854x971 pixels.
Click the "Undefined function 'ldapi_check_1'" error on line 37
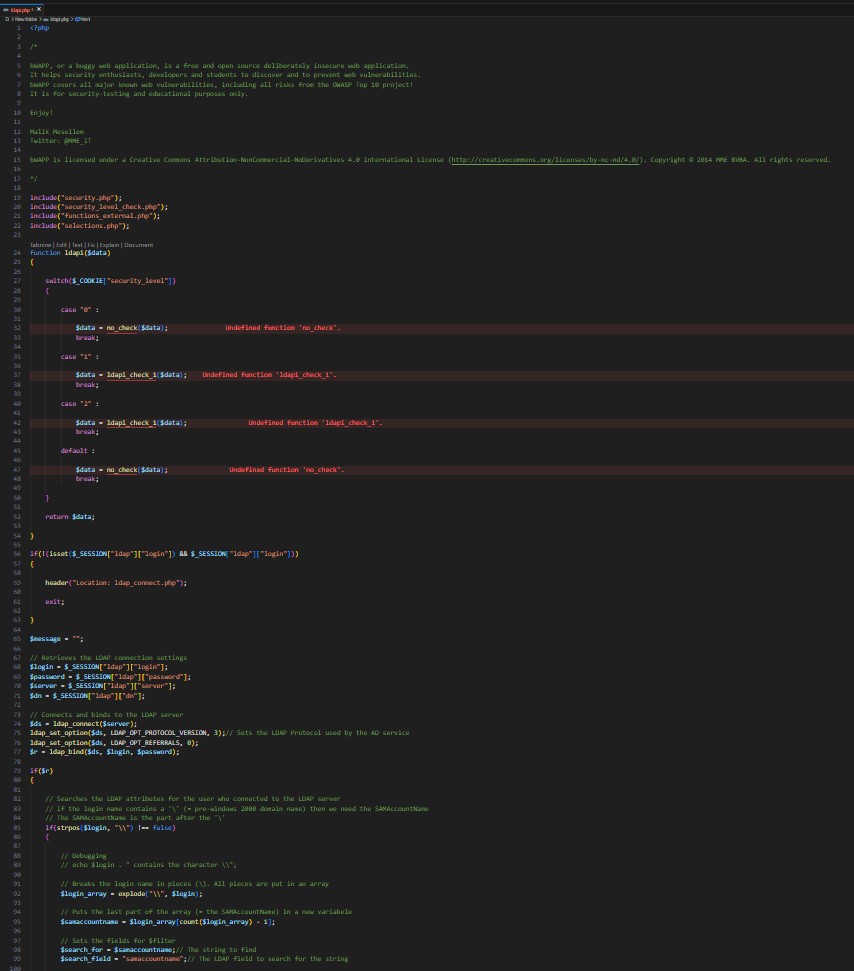point(269,375)
